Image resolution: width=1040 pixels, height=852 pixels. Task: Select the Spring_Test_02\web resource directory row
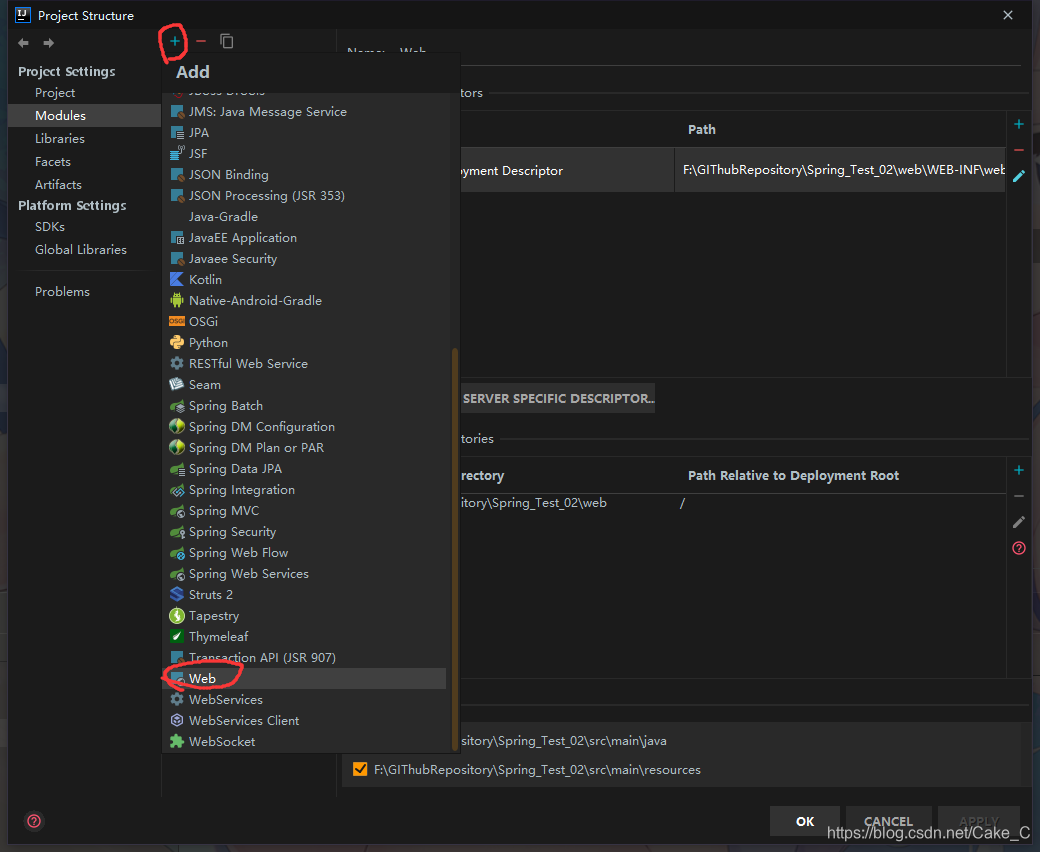coord(733,503)
